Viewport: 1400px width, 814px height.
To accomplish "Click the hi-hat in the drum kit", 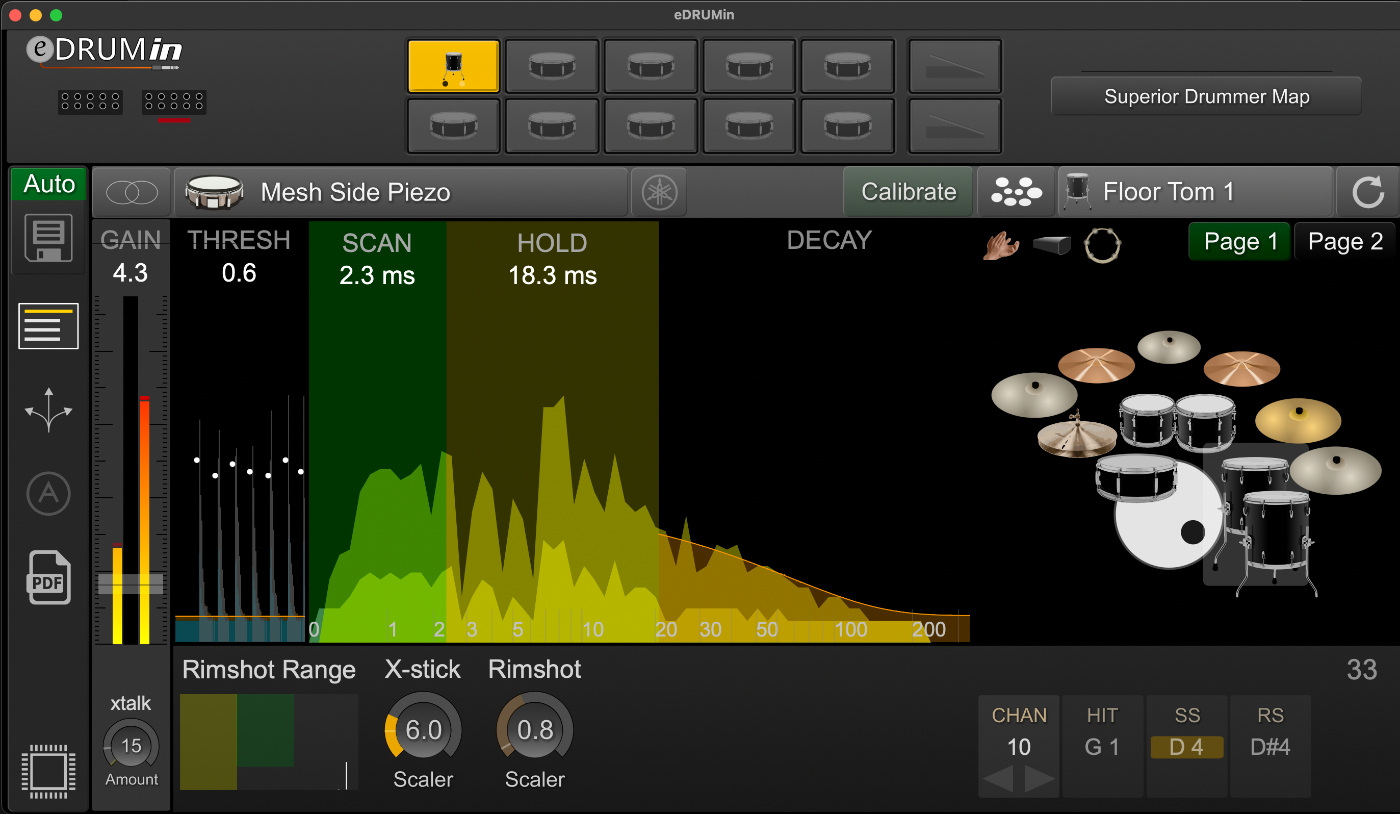I will (1076, 436).
